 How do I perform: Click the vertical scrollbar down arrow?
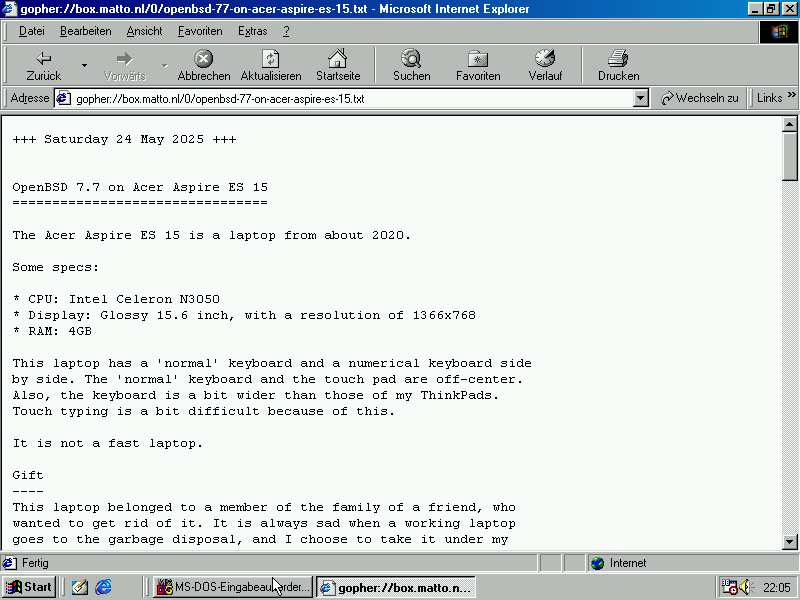click(789, 542)
